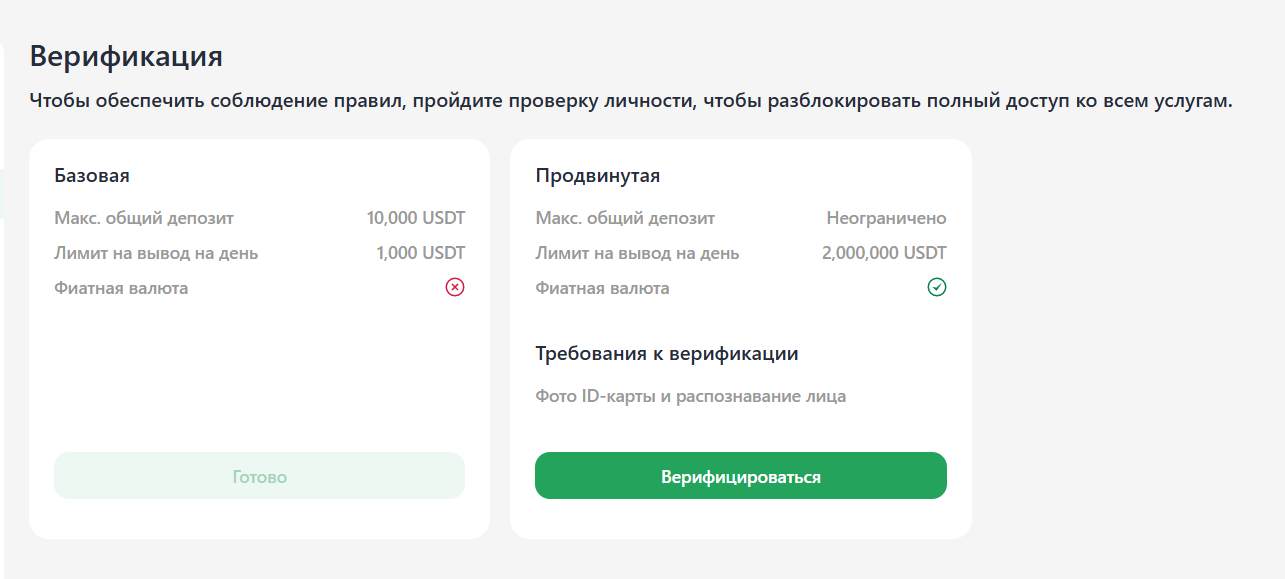Click the 1,000 USDT withdrawal limit value
The width and height of the screenshot is (1285, 579).
(421, 253)
